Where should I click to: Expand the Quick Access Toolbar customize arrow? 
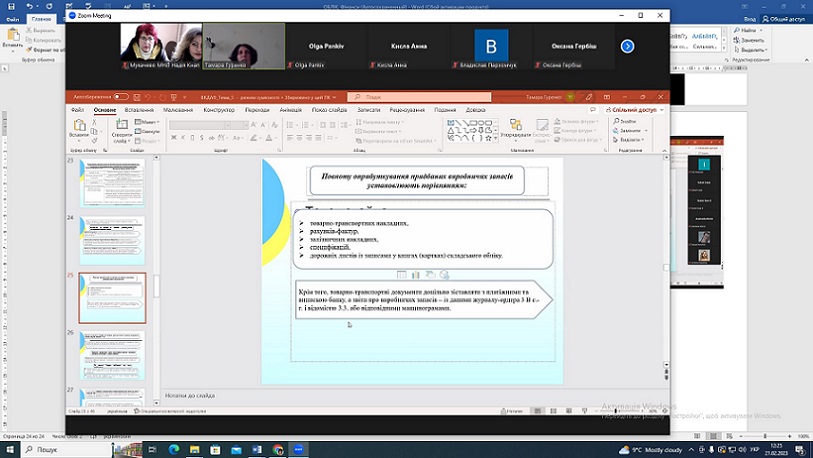(184, 97)
